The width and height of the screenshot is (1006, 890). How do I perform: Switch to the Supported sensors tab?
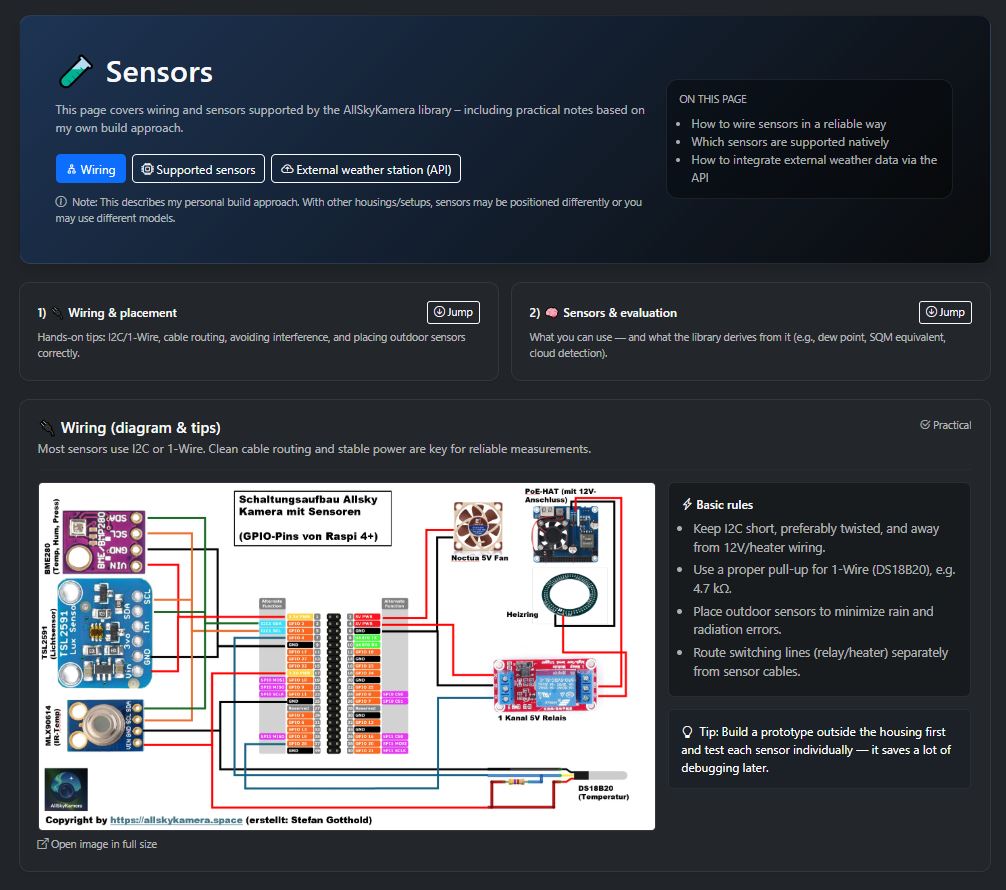(x=197, y=168)
